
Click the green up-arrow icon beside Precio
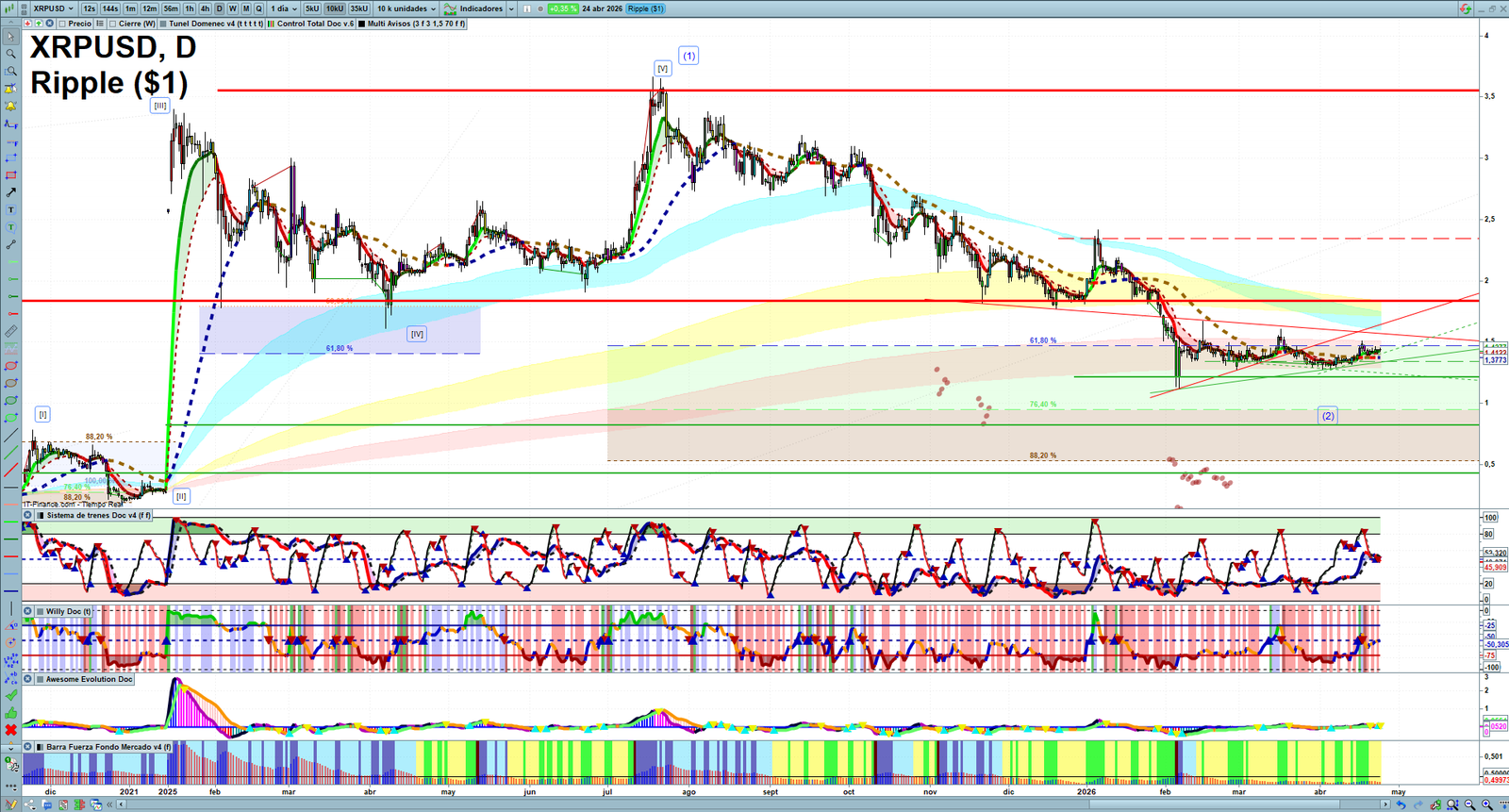(39, 24)
